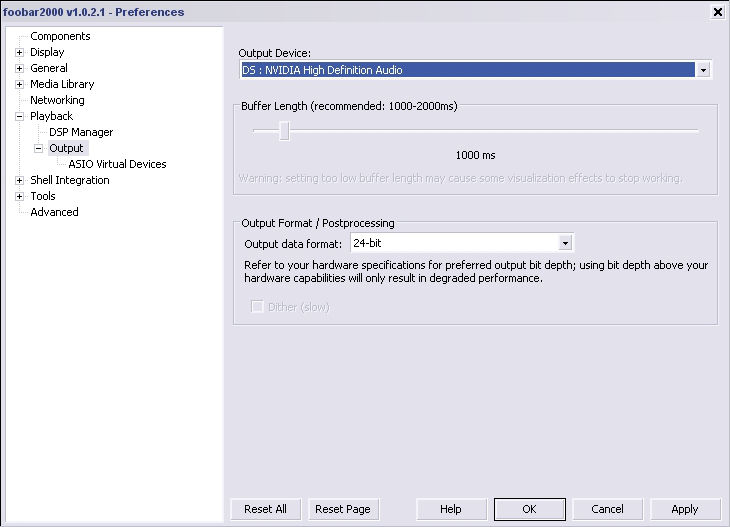The height and width of the screenshot is (527, 730).
Task: Open the Output Device dropdown arrow
Action: click(x=703, y=70)
